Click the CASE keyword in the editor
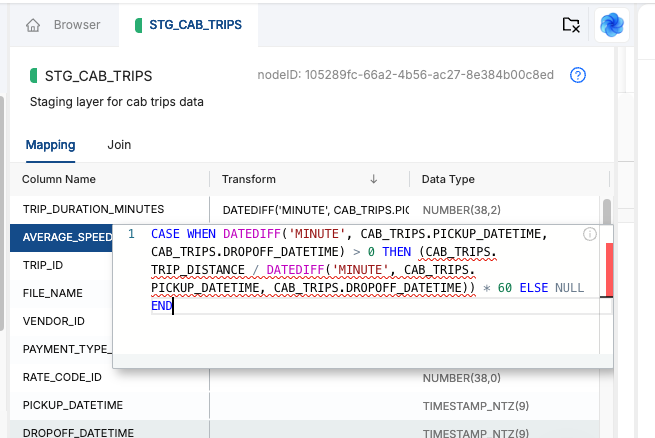This screenshot has height=438, width=655. [165, 234]
